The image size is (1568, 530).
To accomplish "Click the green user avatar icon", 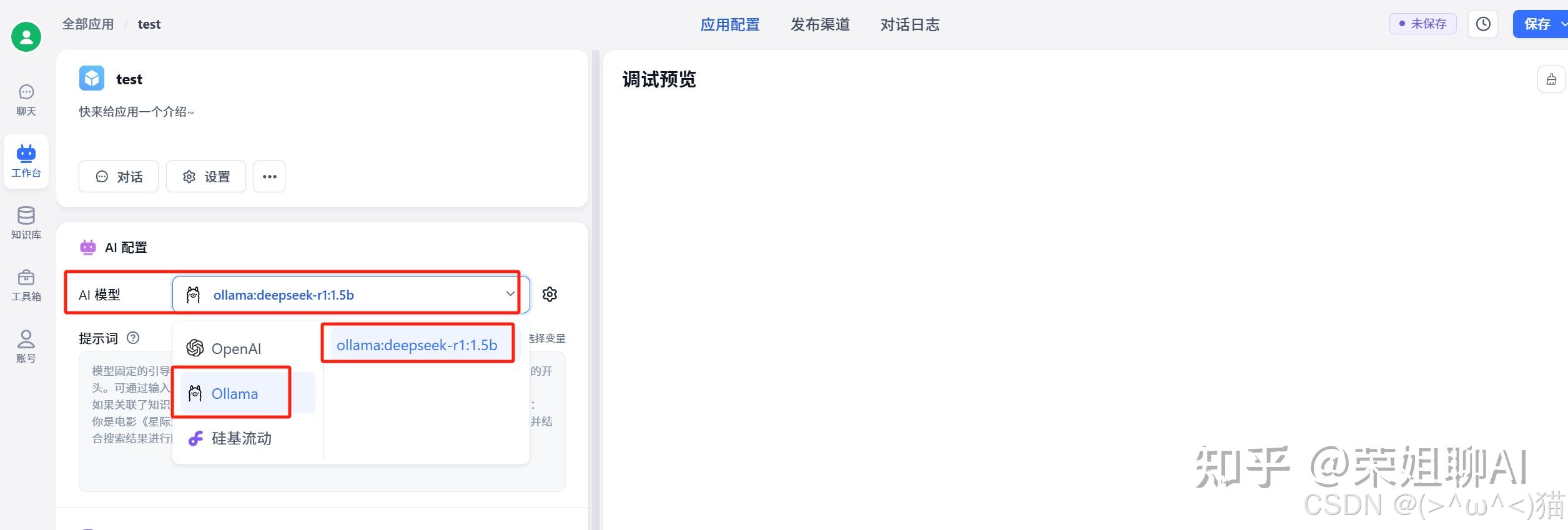I will click(x=26, y=37).
